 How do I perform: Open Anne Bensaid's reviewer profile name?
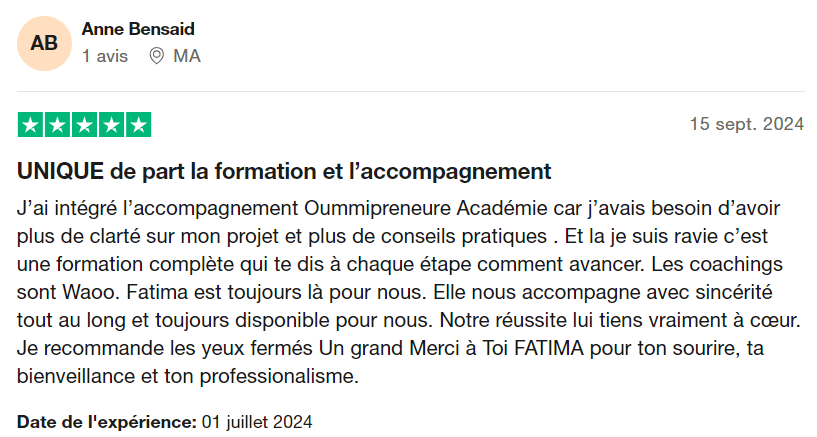(139, 29)
